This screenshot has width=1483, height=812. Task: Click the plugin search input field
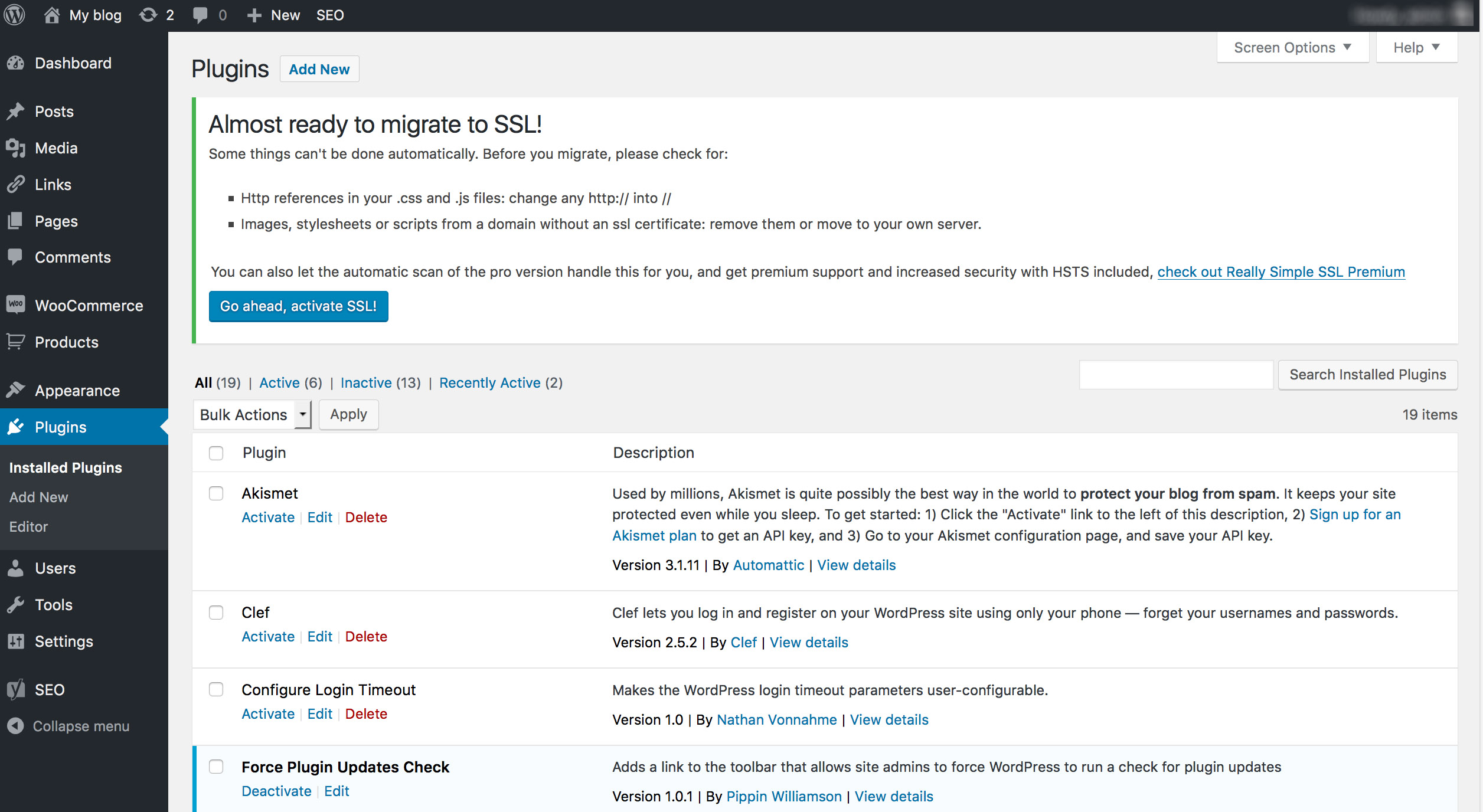pos(1175,375)
